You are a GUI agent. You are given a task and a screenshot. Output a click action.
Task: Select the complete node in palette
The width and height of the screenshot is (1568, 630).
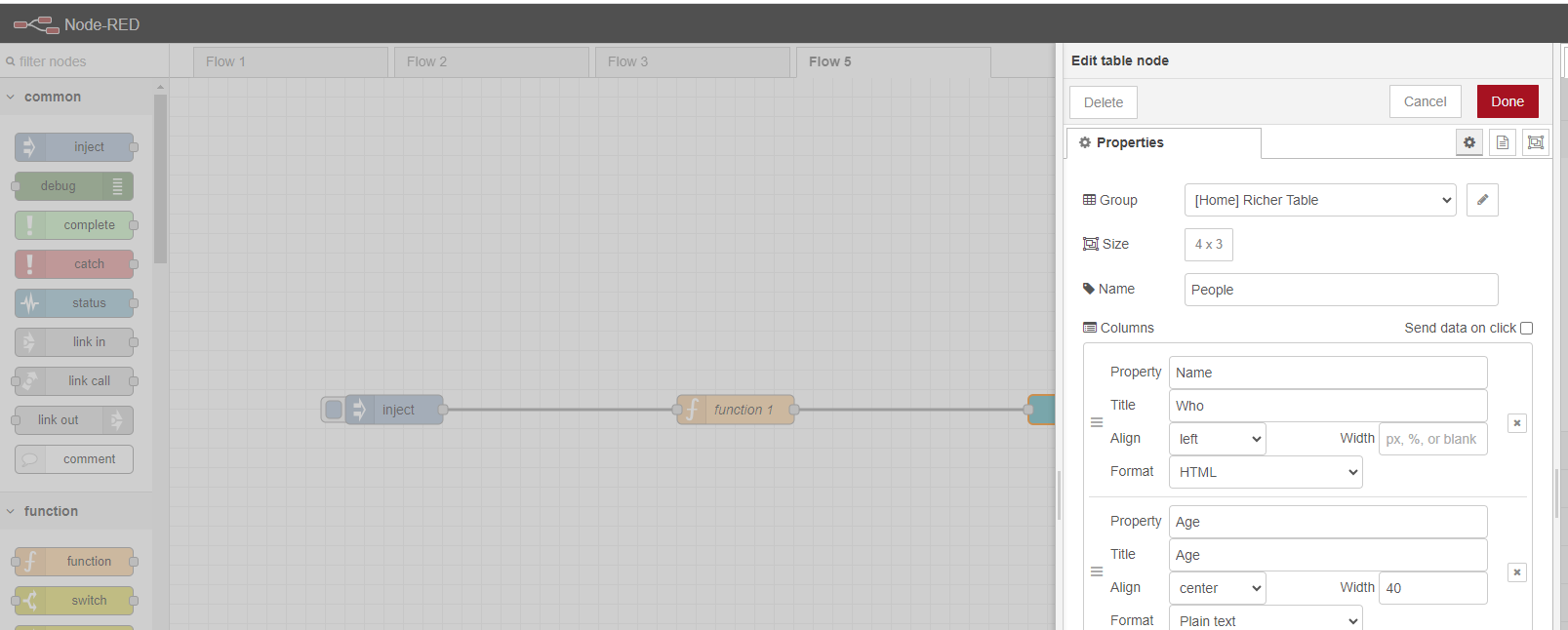[x=74, y=225]
